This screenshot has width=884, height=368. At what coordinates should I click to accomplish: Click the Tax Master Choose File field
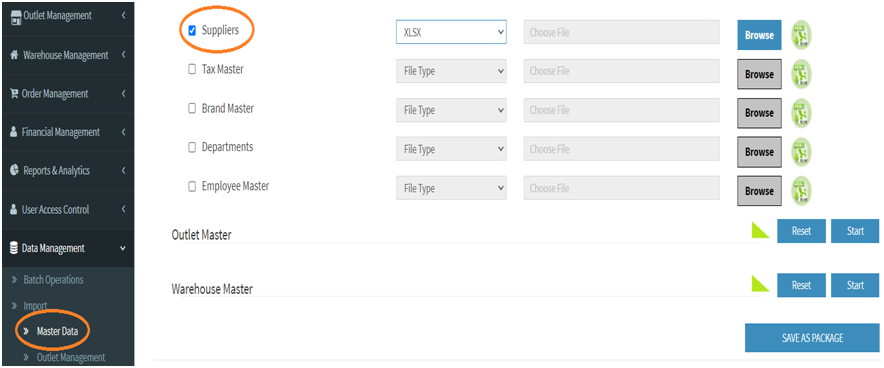pyautogui.click(x=622, y=72)
